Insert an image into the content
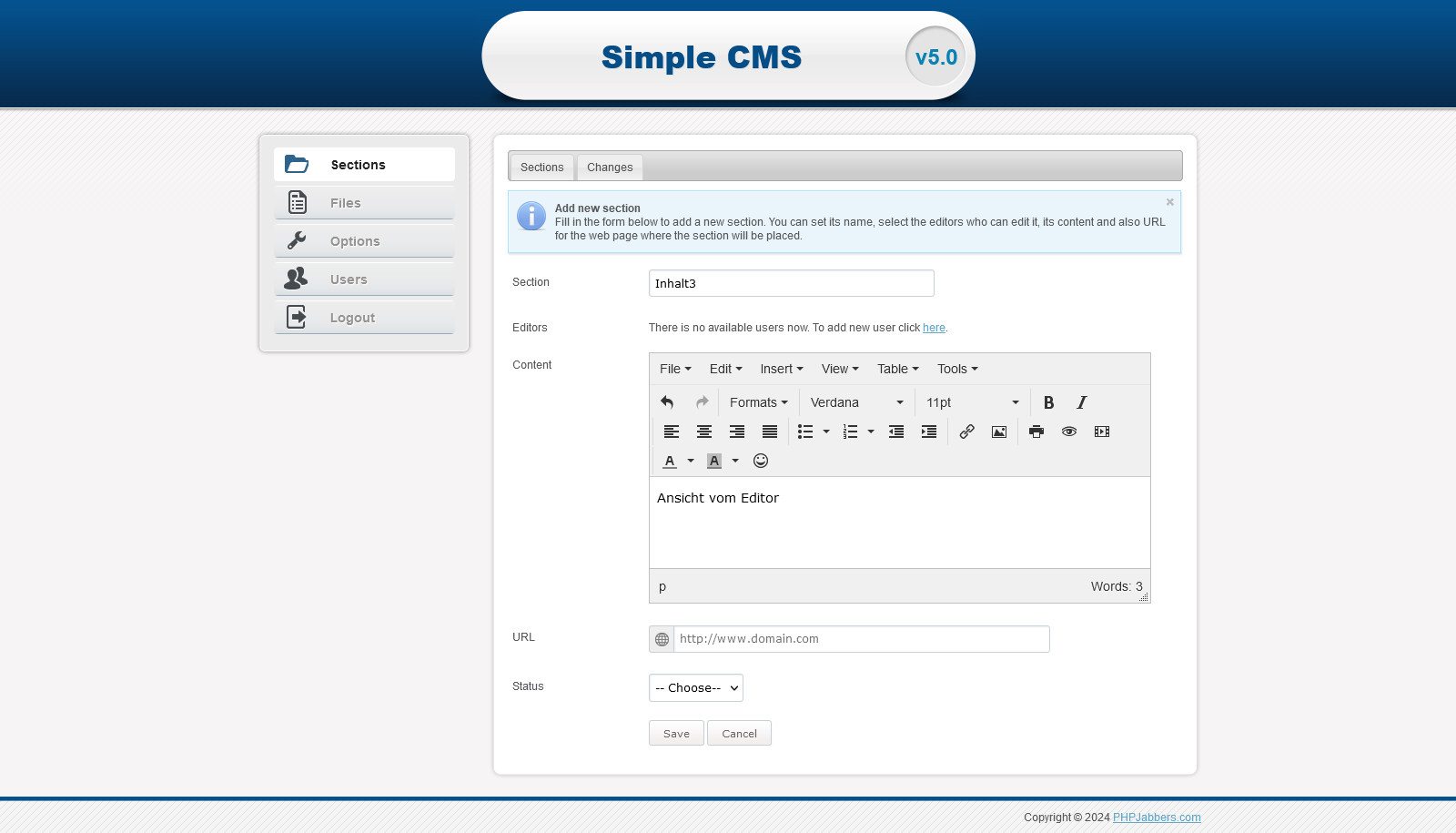Screen dimensions: 1456x833 [999, 432]
